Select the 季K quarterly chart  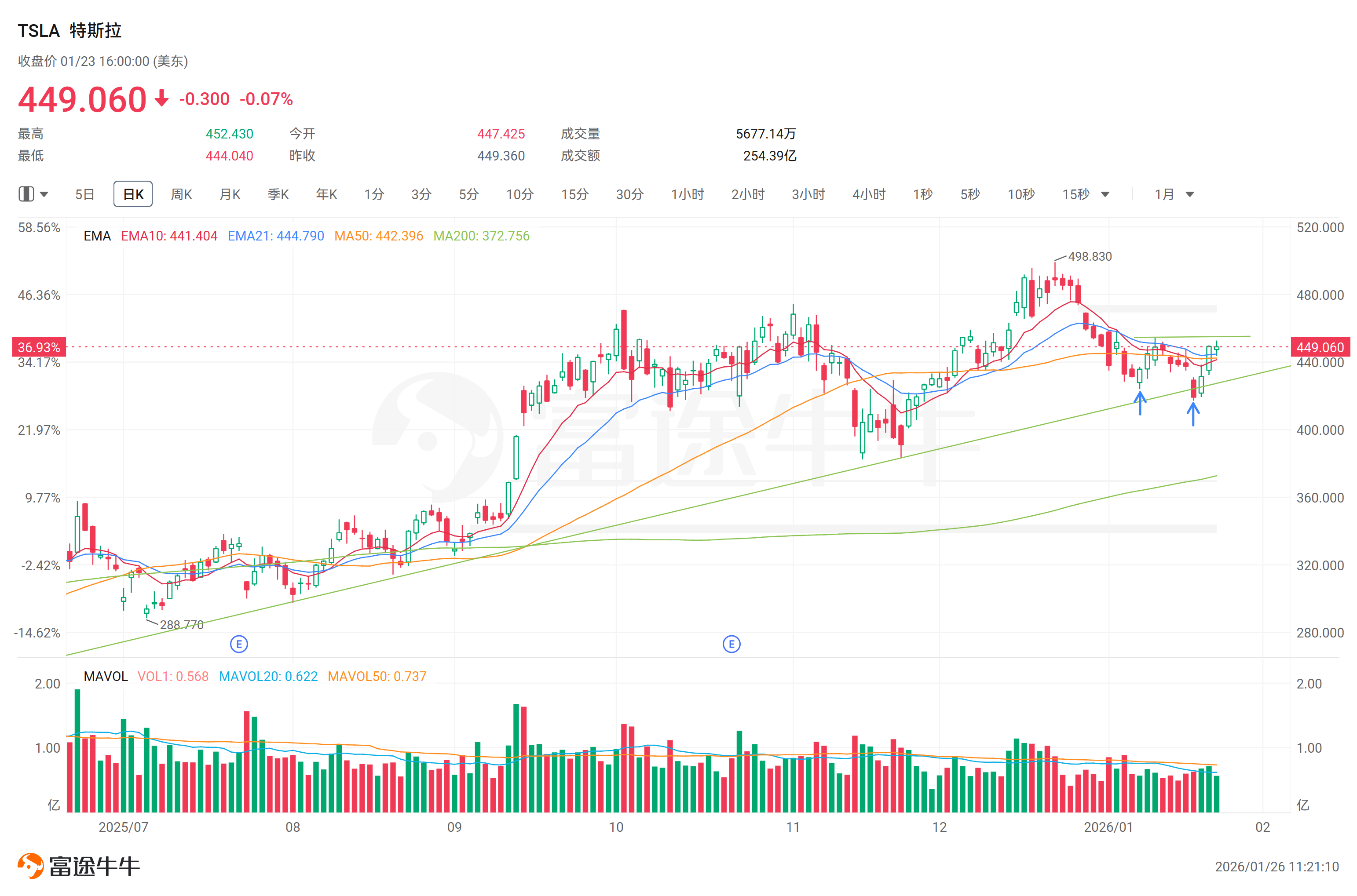coord(278,194)
